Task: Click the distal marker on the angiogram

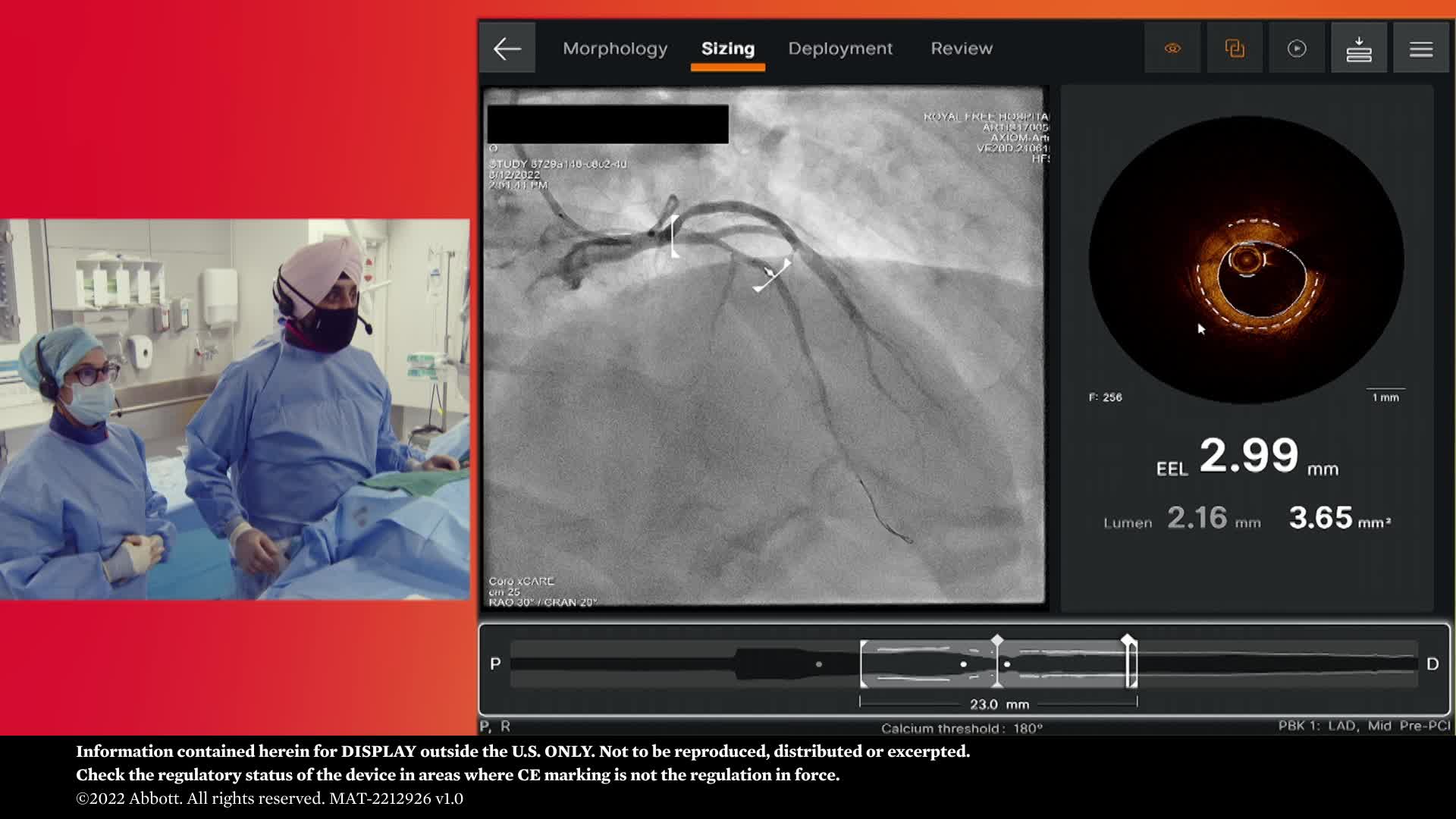Action: [x=773, y=275]
